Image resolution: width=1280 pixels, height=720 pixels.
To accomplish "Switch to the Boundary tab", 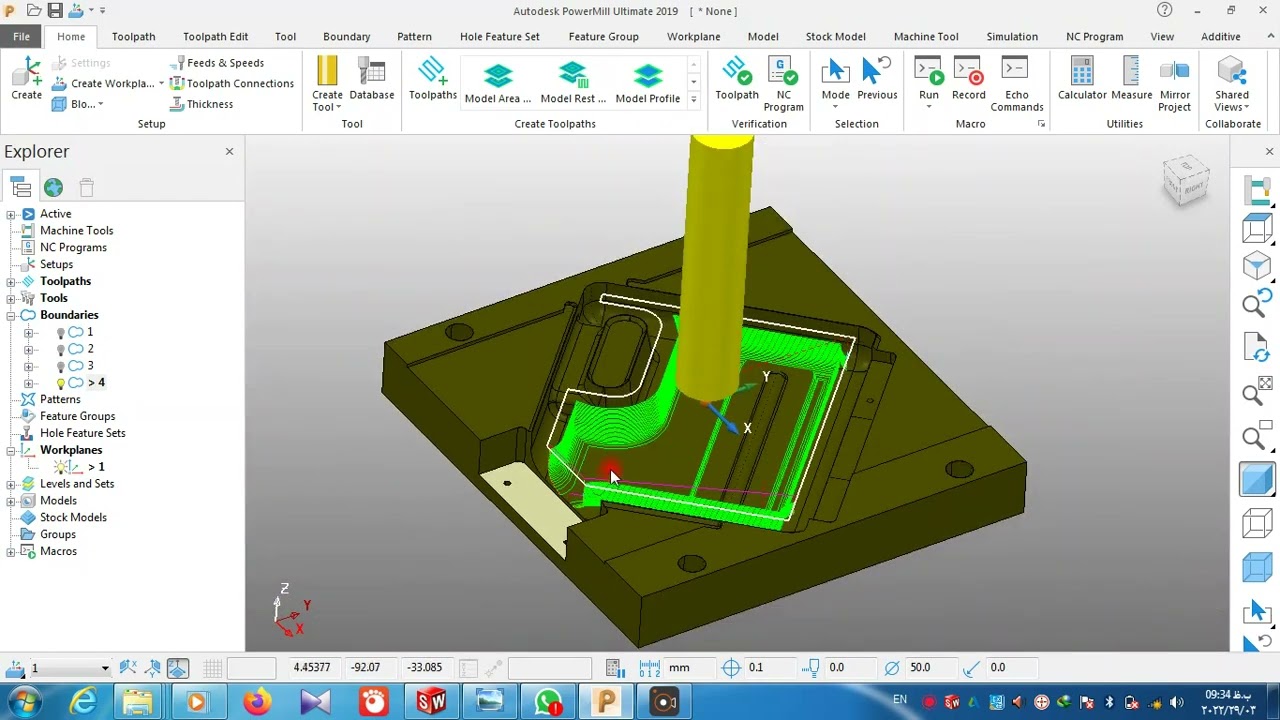I will pyautogui.click(x=346, y=37).
